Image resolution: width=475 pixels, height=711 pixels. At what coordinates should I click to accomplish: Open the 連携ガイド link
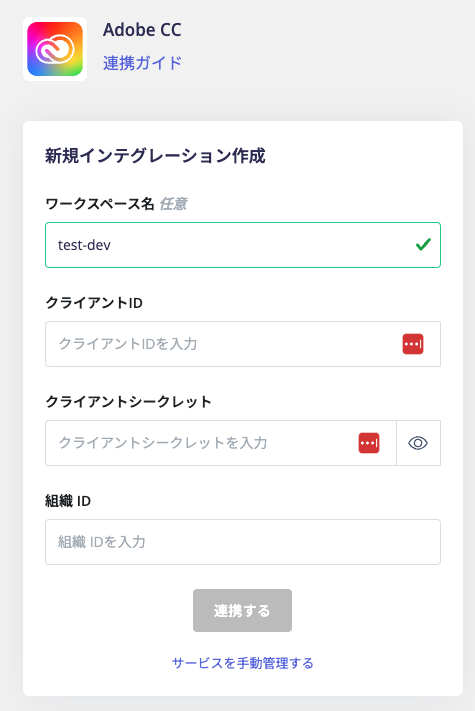[x=142, y=63]
